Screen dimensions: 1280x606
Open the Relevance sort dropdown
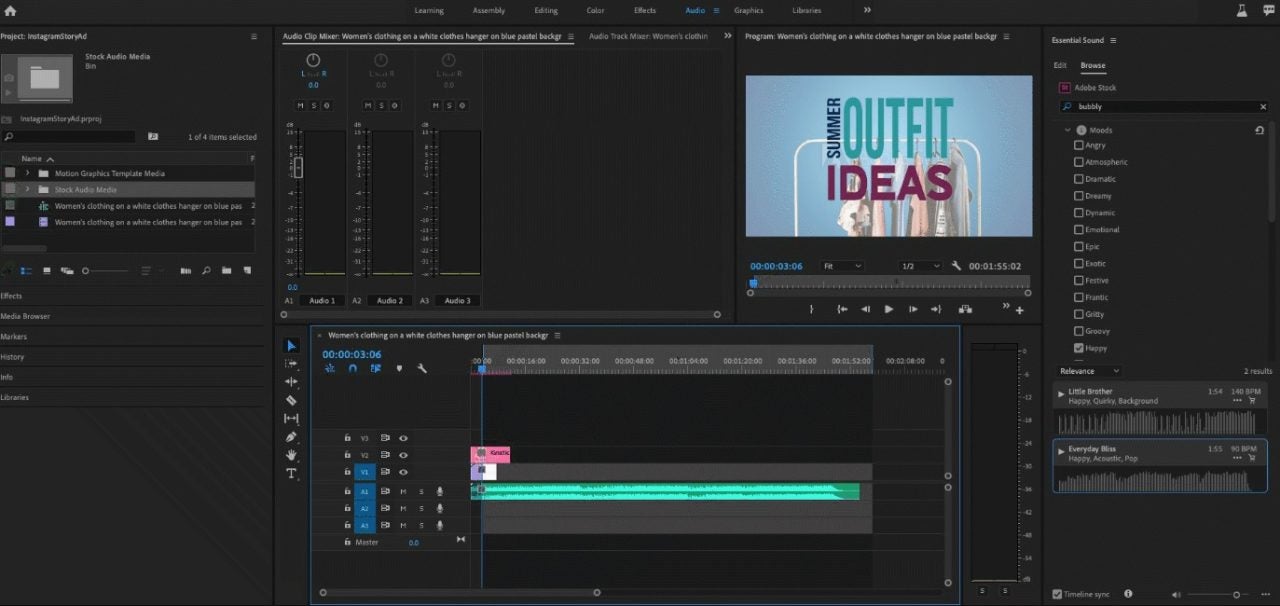(x=1090, y=371)
